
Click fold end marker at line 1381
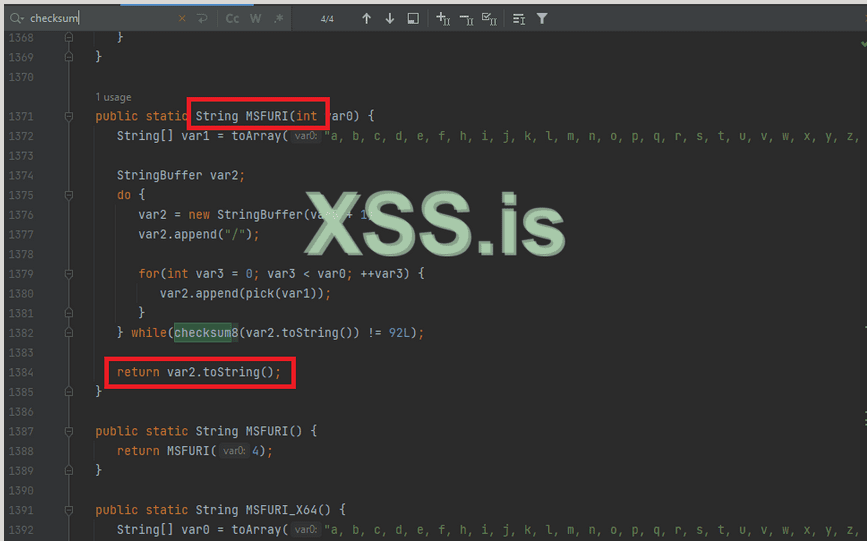pos(69,313)
